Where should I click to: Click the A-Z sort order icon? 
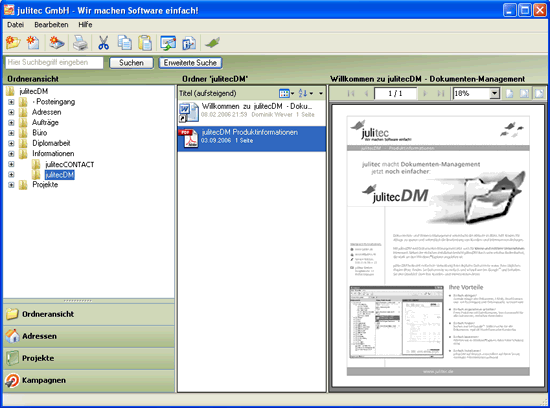click(x=303, y=93)
